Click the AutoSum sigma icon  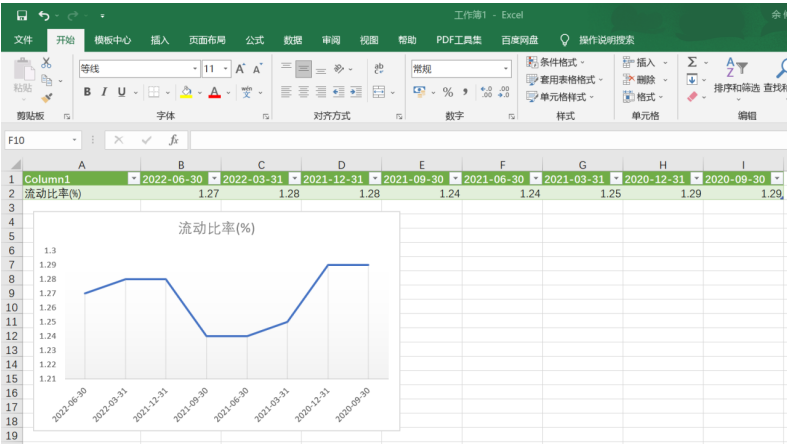(x=692, y=62)
